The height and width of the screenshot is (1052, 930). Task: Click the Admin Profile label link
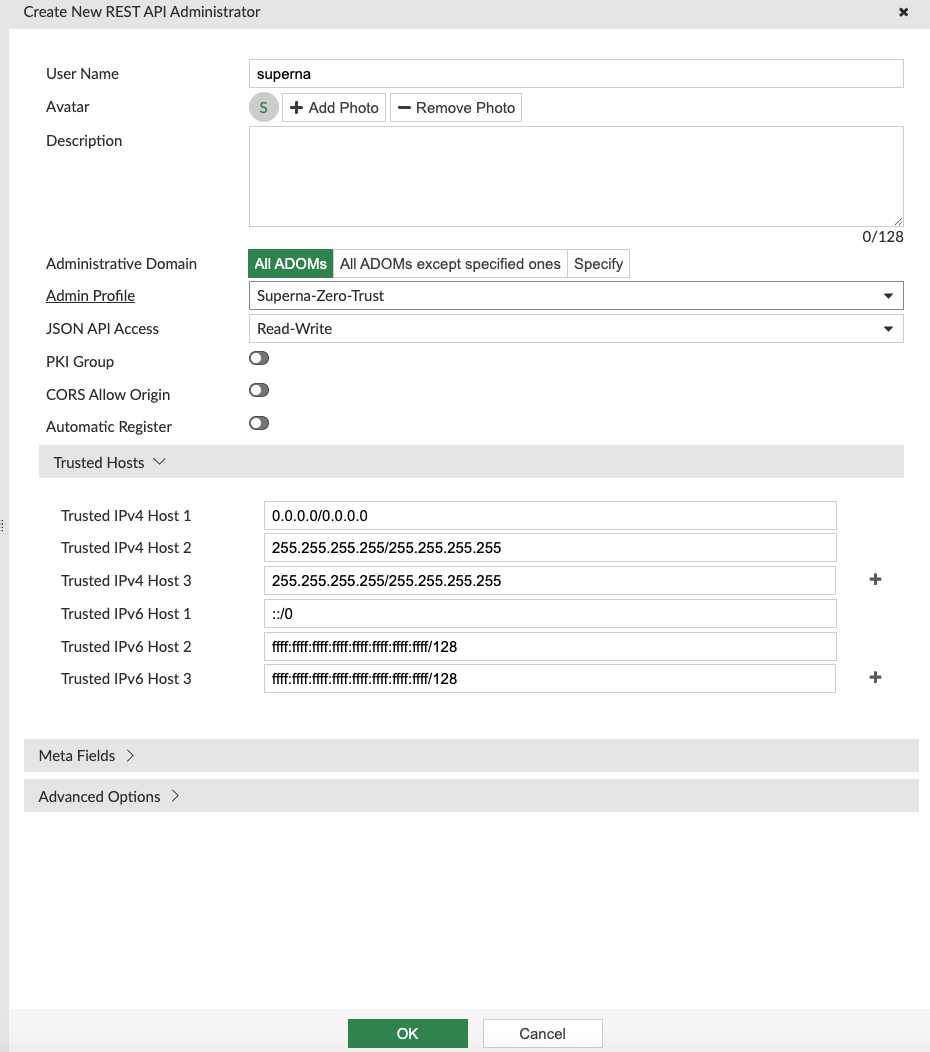pos(90,296)
